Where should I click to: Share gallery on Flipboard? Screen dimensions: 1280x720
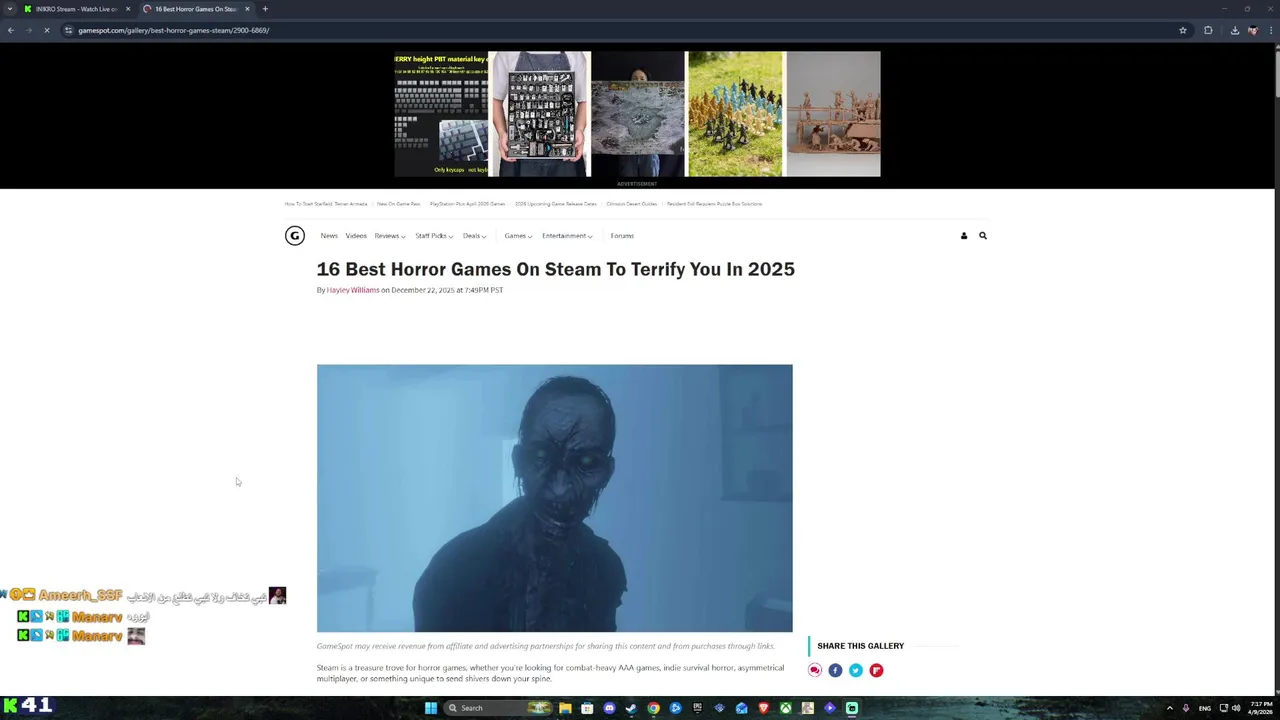point(876,670)
